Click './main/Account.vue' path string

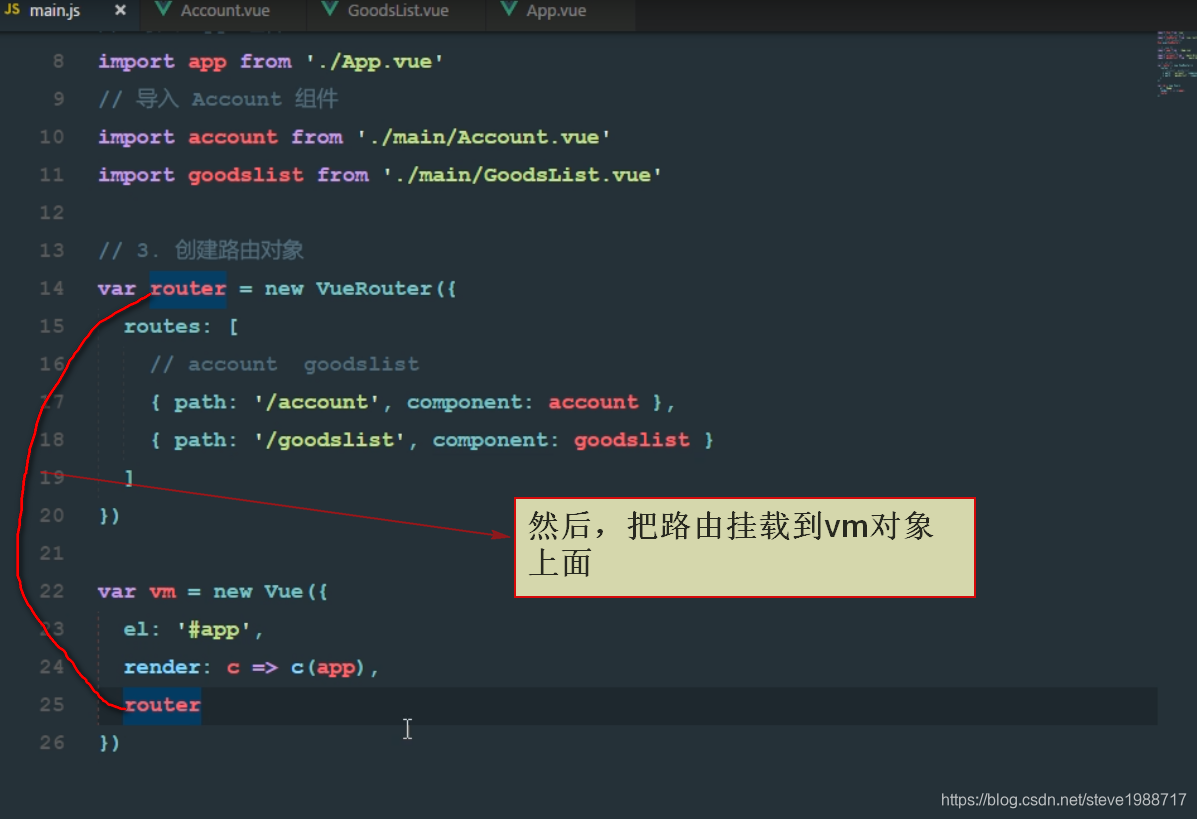(483, 137)
